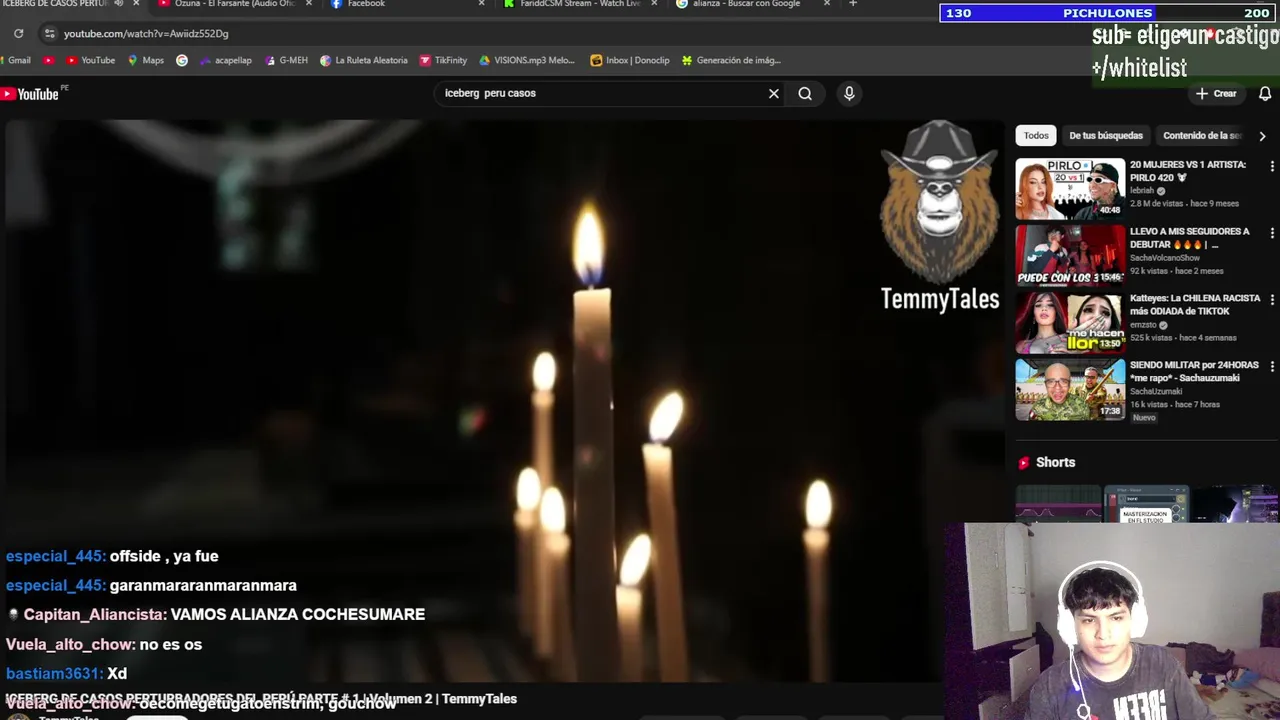Clear the search text with X
The height and width of the screenshot is (720, 1280).
pos(773,93)
